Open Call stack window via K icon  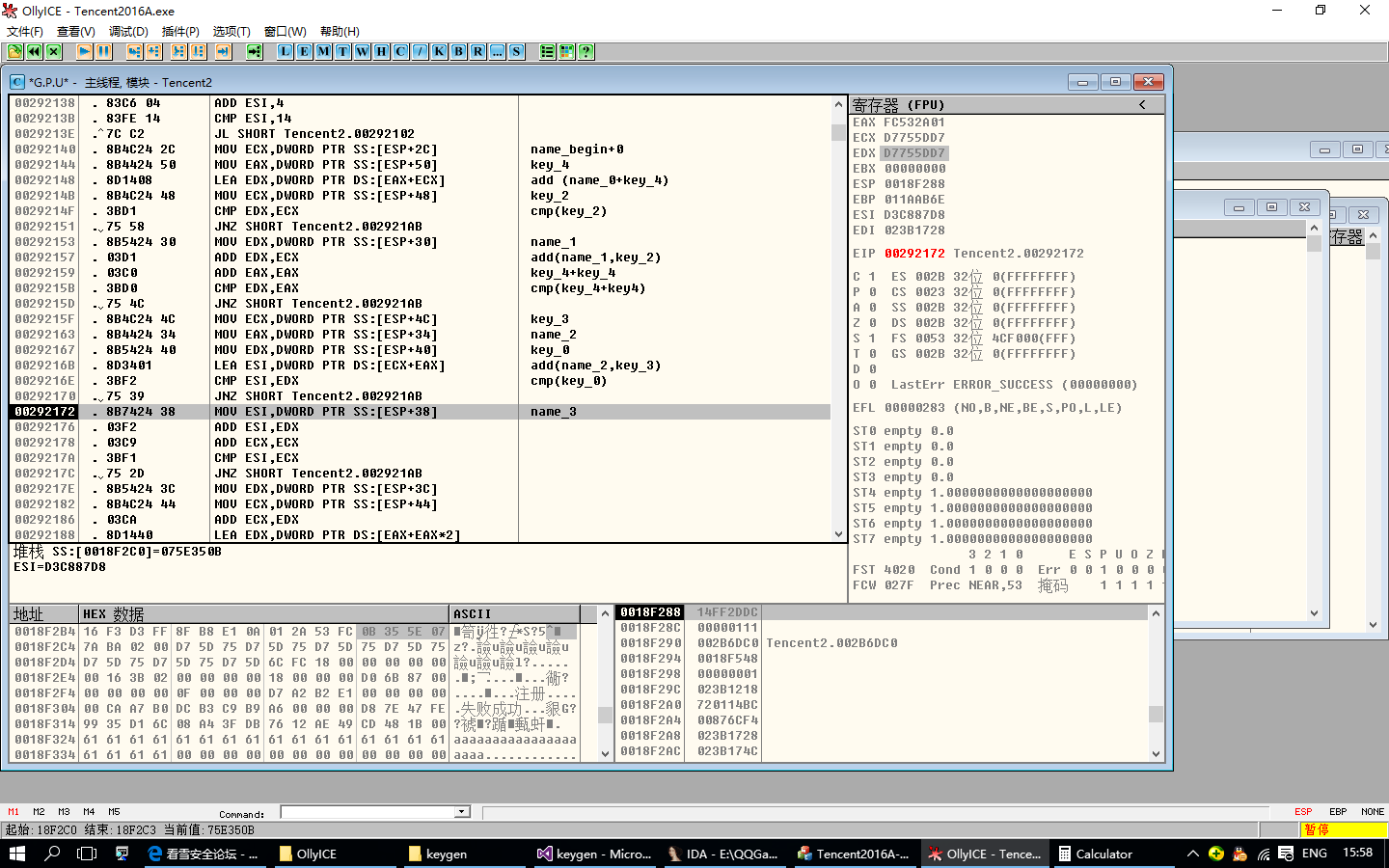(x=439, y=51)
